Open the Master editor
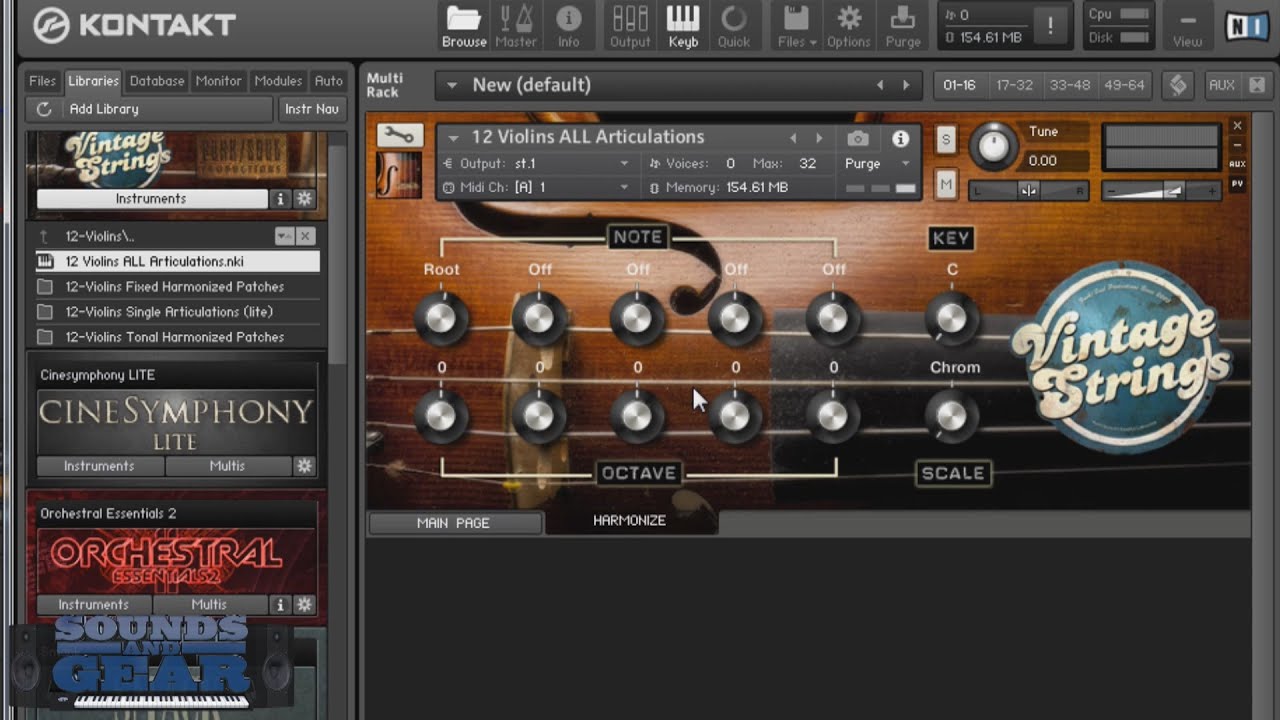Image resolution: width=1280 pixels, height=720 pixels. pyautogui.click(x=516, y=26)
